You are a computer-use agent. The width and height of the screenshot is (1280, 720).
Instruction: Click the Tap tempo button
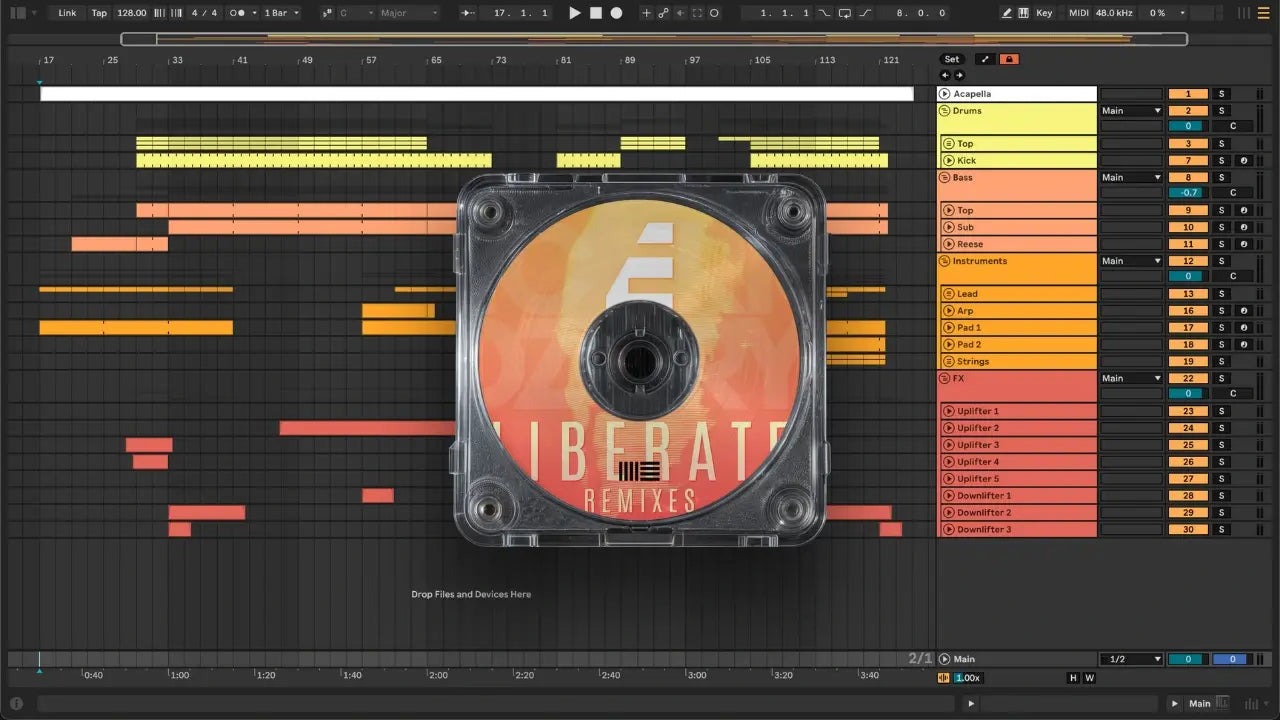point(99,13)
